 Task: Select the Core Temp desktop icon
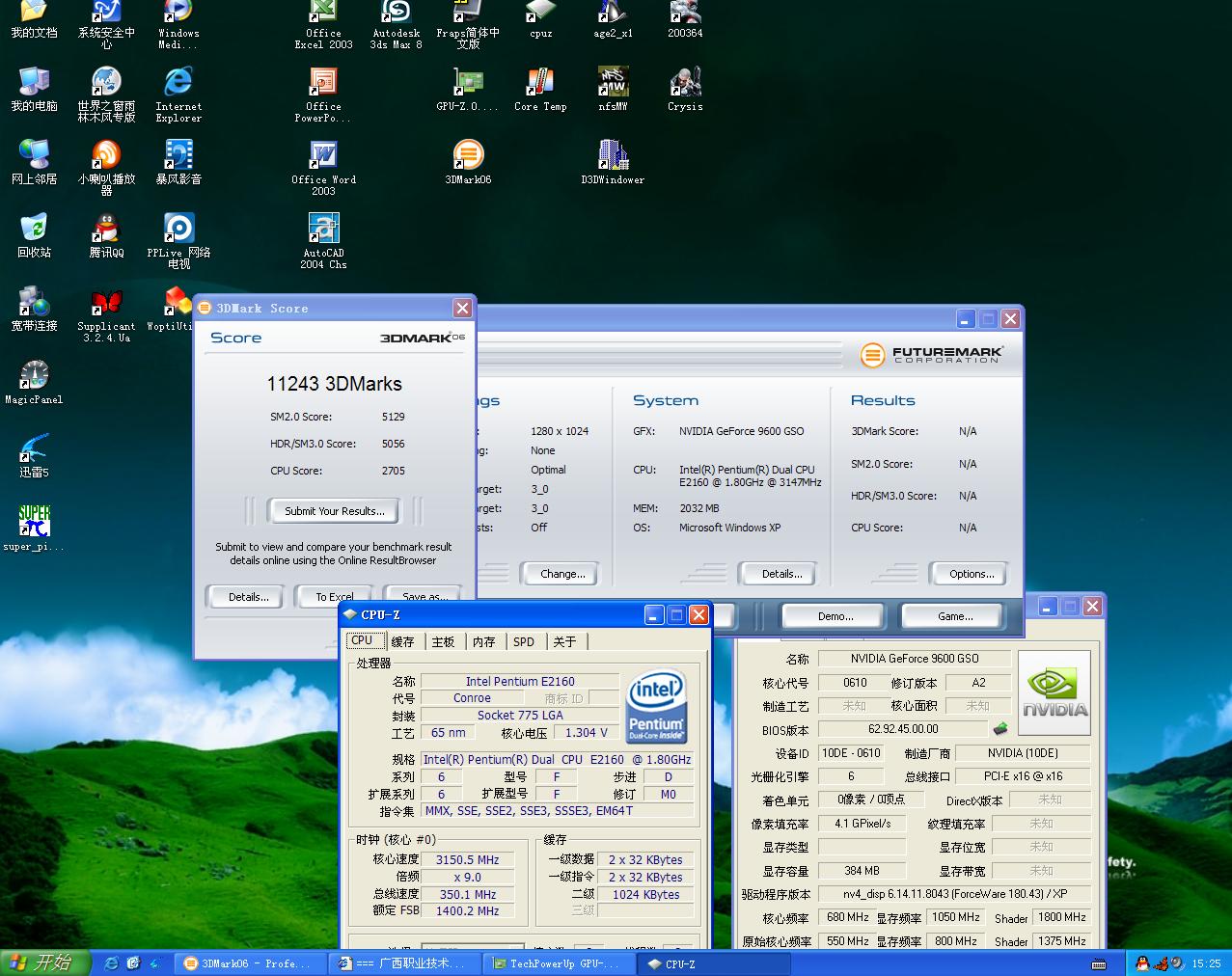[540, 90]
